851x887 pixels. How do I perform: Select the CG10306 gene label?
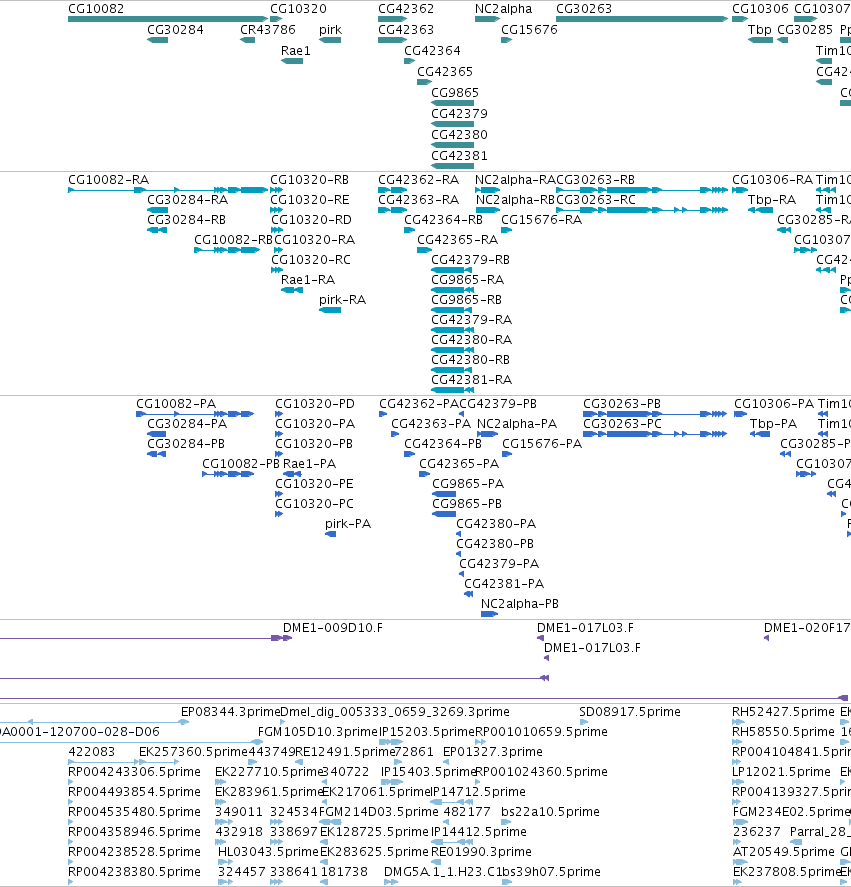[760, 9]
